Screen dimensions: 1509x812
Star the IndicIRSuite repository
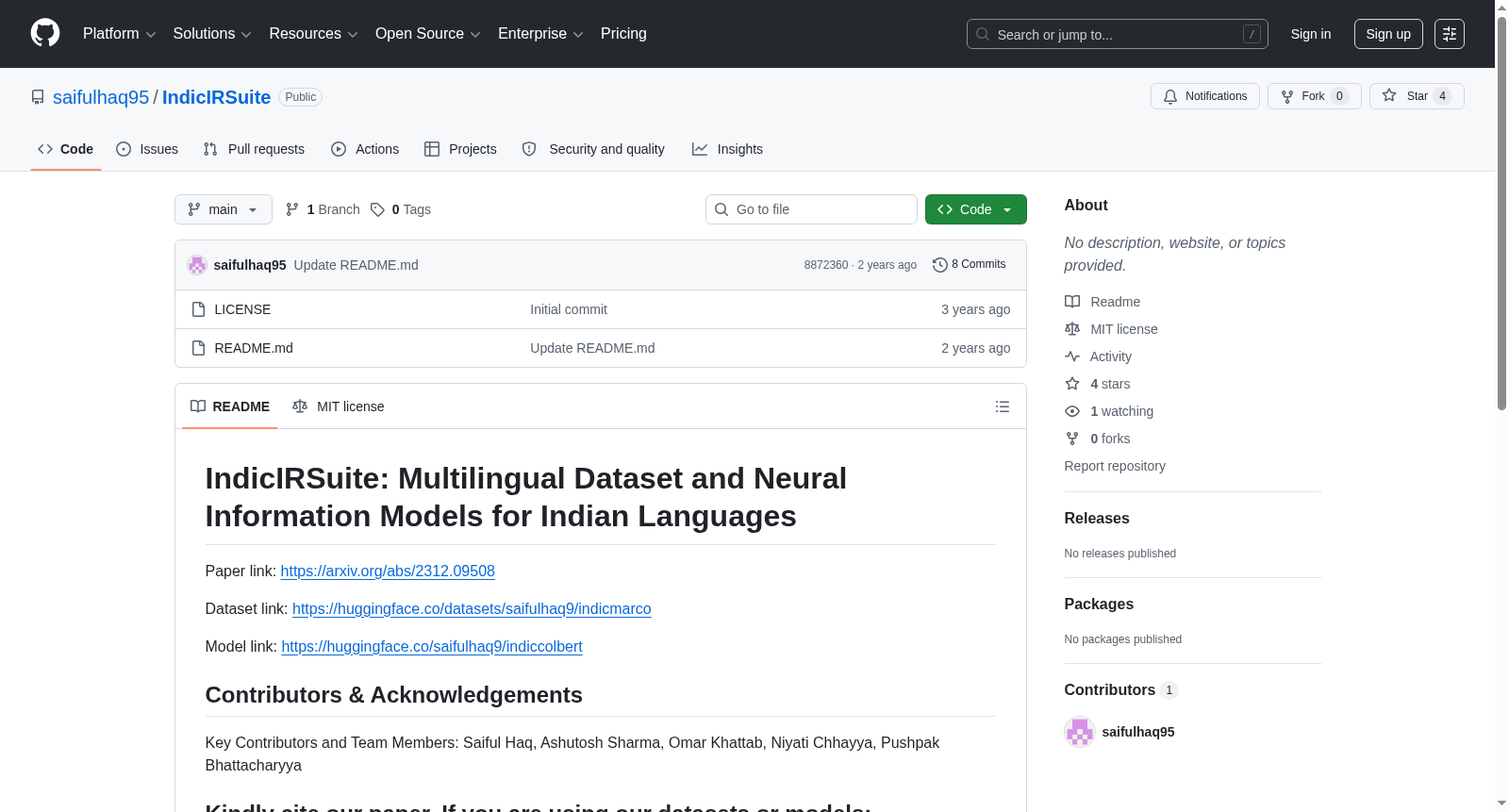pyautogui.click(x=1417, y=96)
